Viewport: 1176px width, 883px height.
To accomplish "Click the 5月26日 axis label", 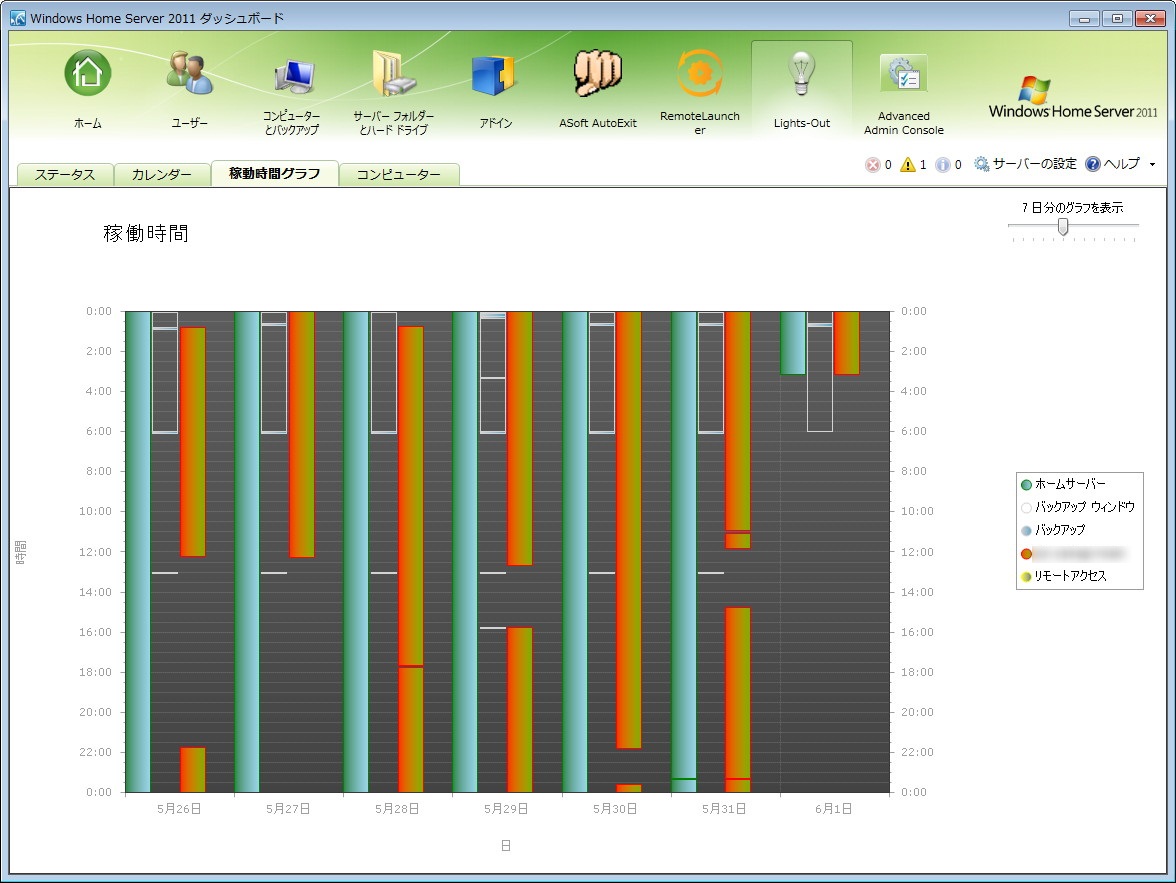I will 178,809.
